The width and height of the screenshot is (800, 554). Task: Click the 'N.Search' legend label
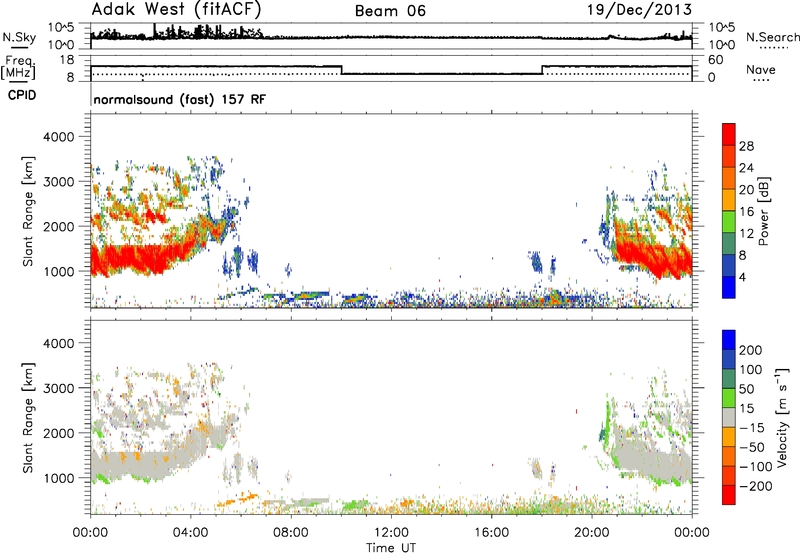point(772,37)
